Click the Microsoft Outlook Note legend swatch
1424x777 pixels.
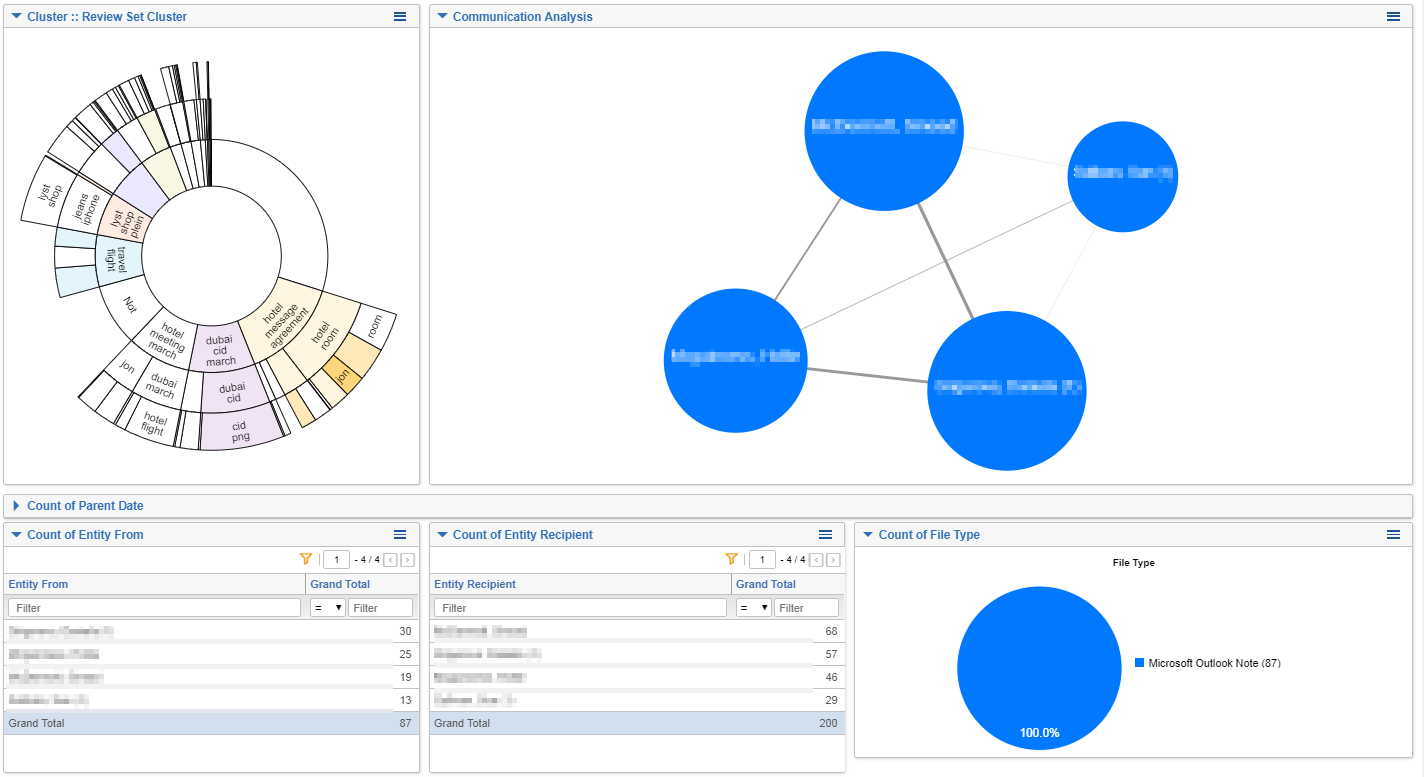click(1140, 663)
